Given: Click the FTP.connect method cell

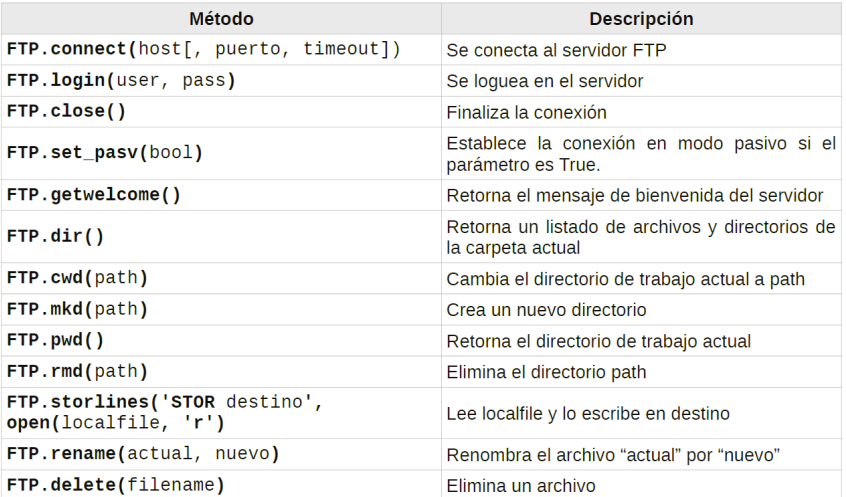Looking at the screenshot, I should coord(204,49).
